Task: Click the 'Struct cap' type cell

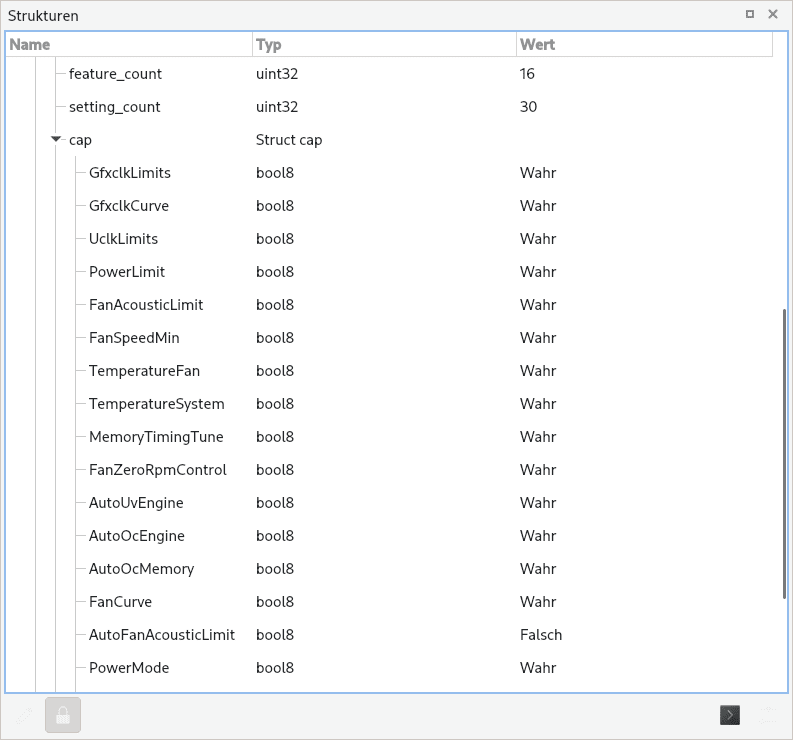Action: tap(289, 140)
